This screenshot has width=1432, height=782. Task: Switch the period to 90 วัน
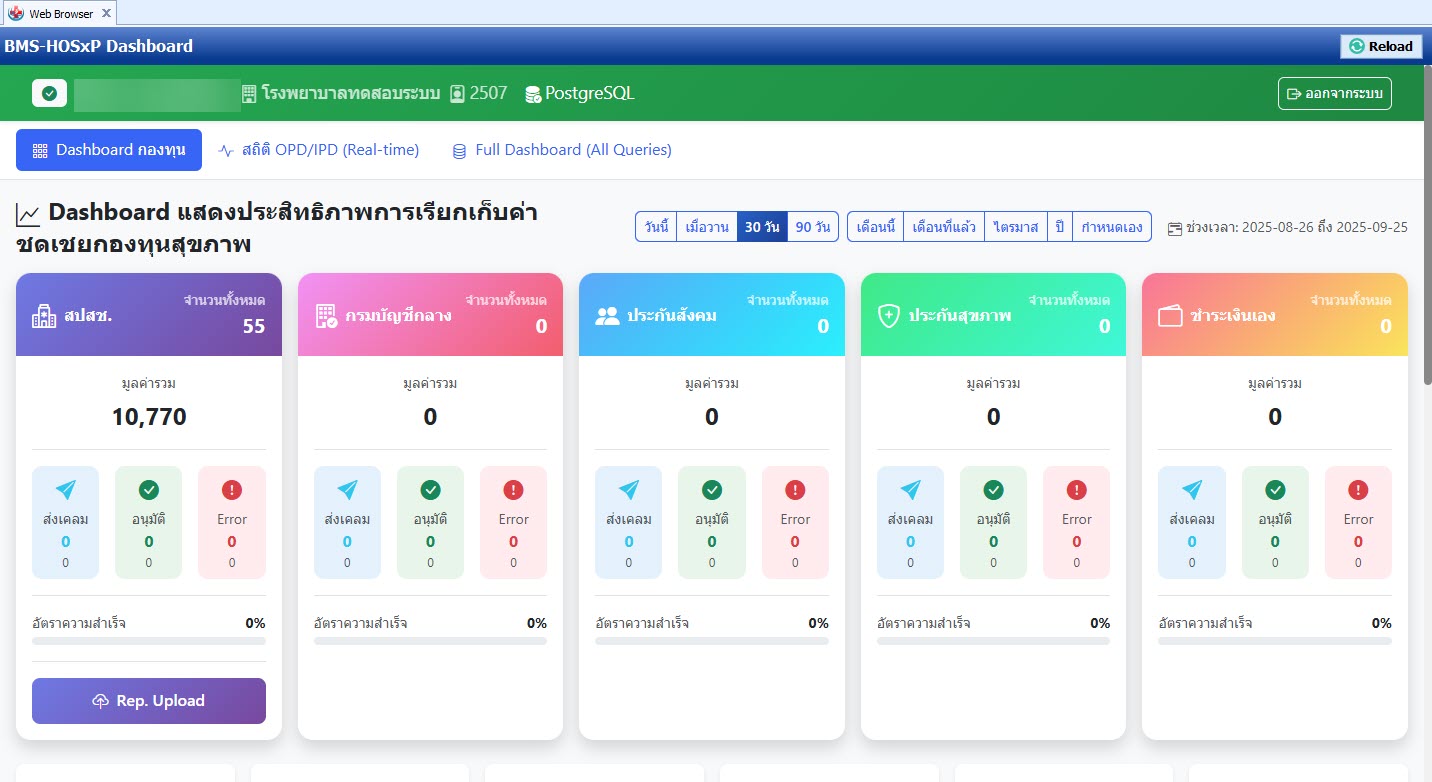812,226
